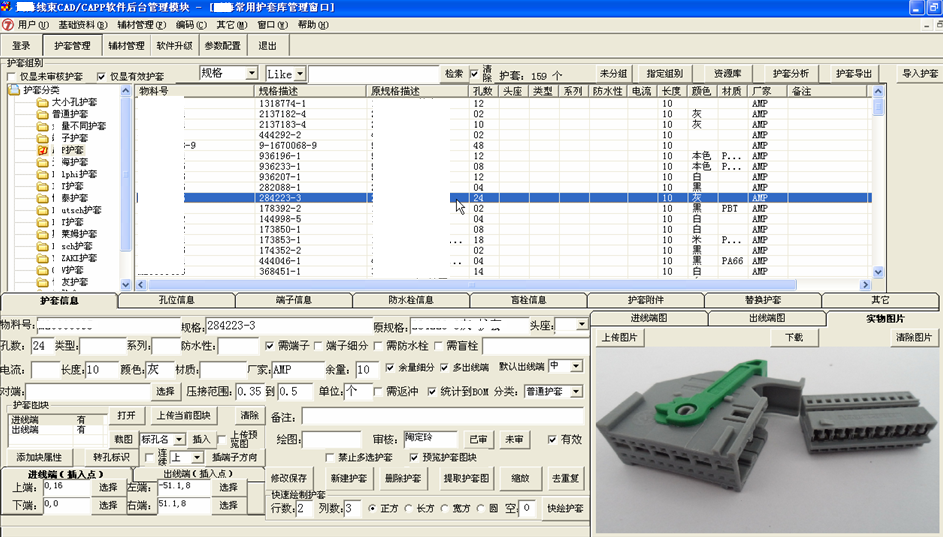The width and height of the screenshot is (943, 537).
Task: Select the utsch护套 tree node
Action: (x=81, y=210)
